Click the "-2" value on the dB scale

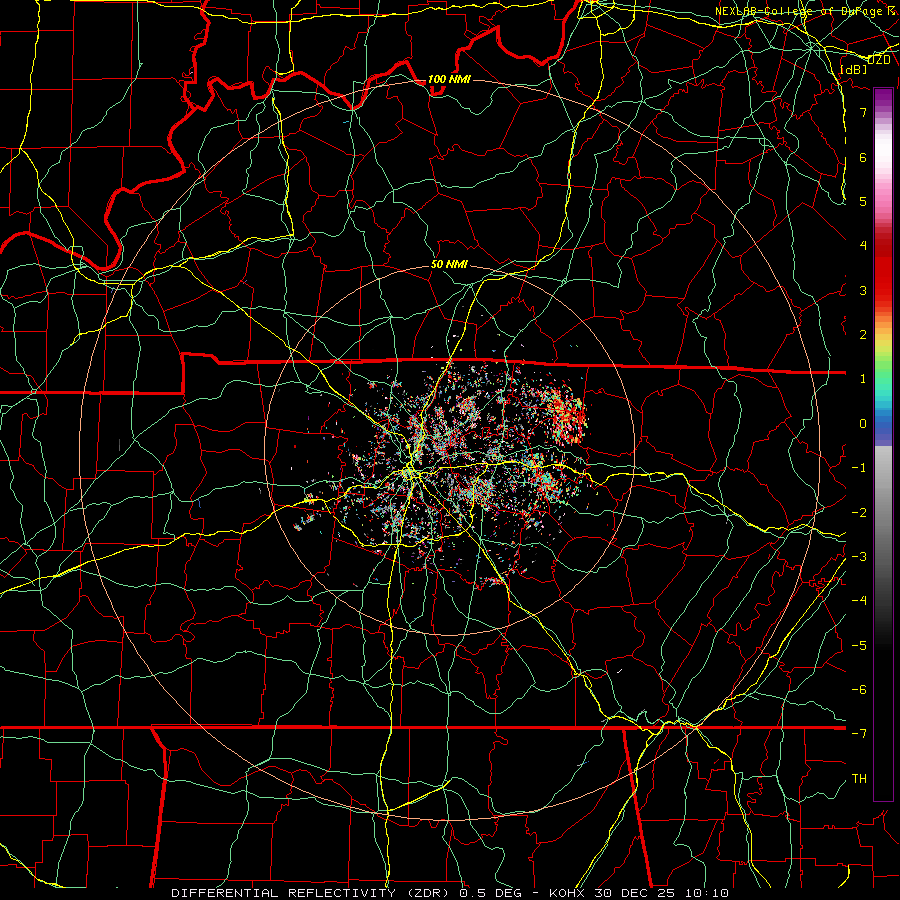859,513
